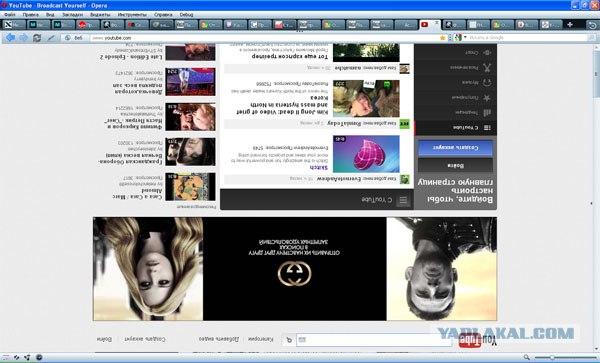Image resolution: width=600 pixels, height=363 pixels.
Task: Open the Популярное sidebar item with star icon
Action: click(x=456, y=98)
